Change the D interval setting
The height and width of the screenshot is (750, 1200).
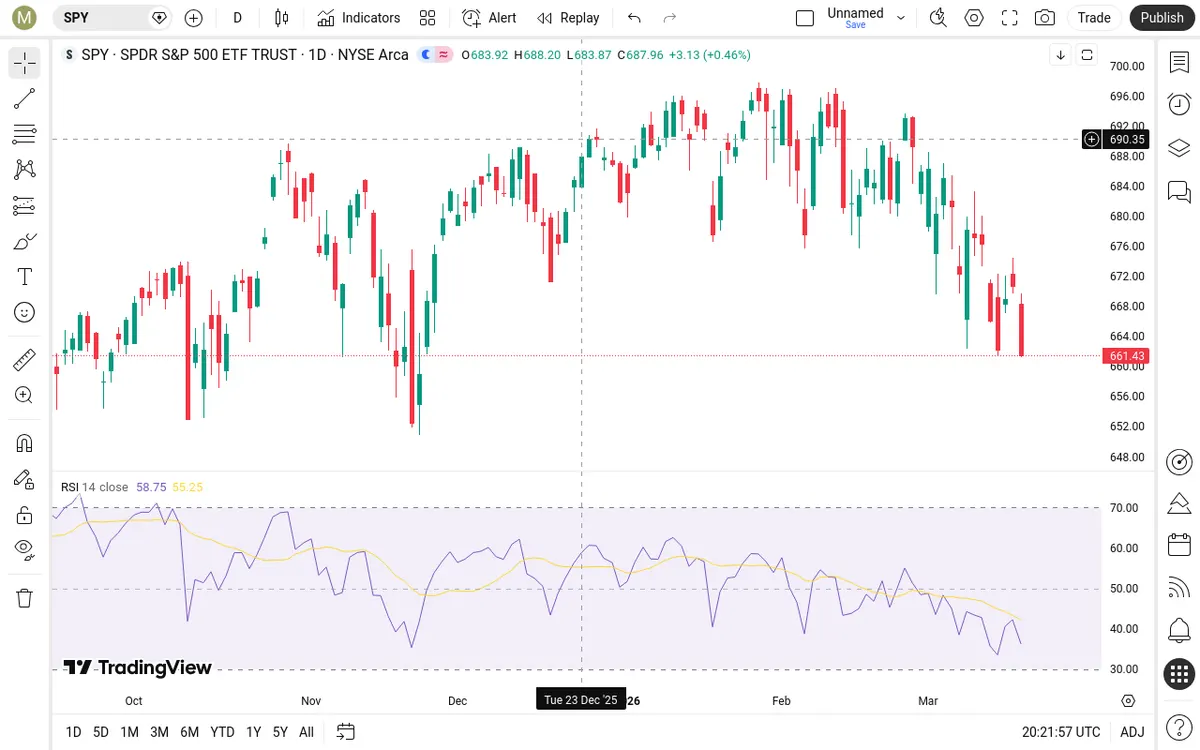(x=237, y=17)
